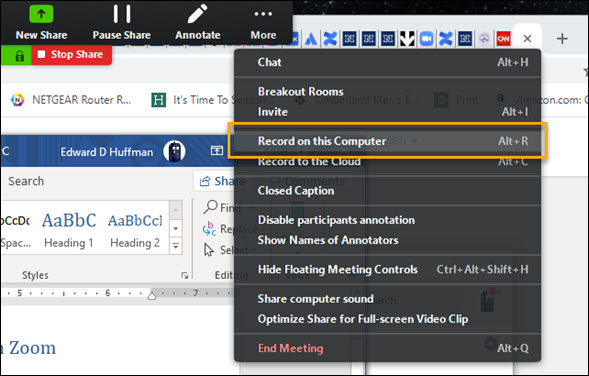Select Chat from the More menu

tap(387, 62)
